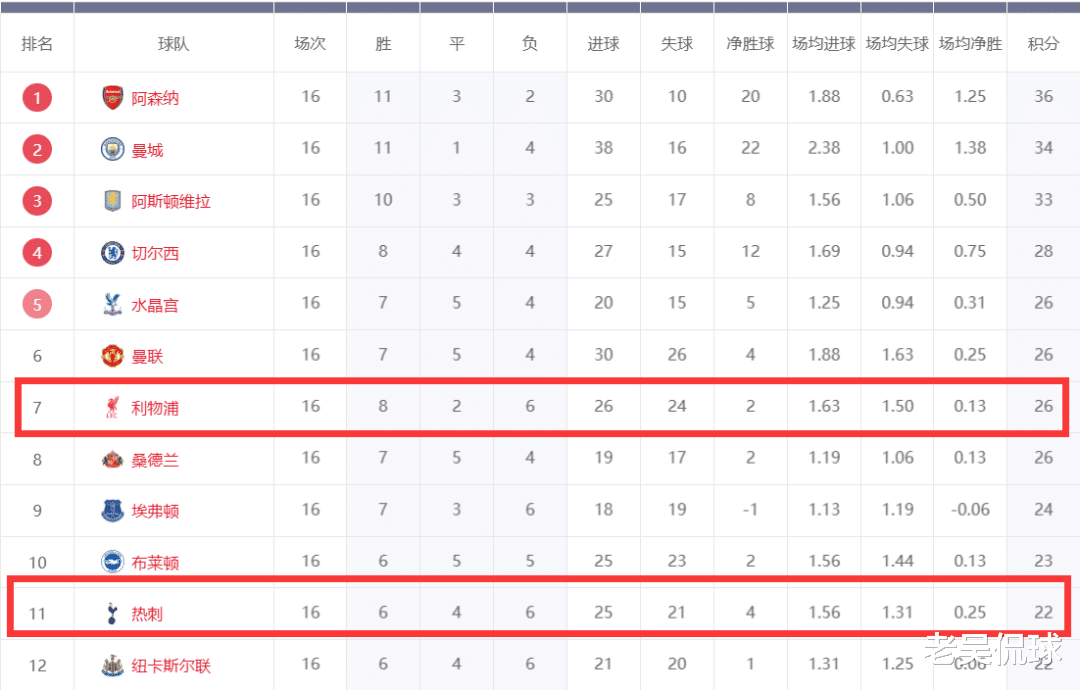Image resolution: width=1080 pixels, height=690 pixels.
Task: Click the Manchester City crest icon
Action: 113,150
